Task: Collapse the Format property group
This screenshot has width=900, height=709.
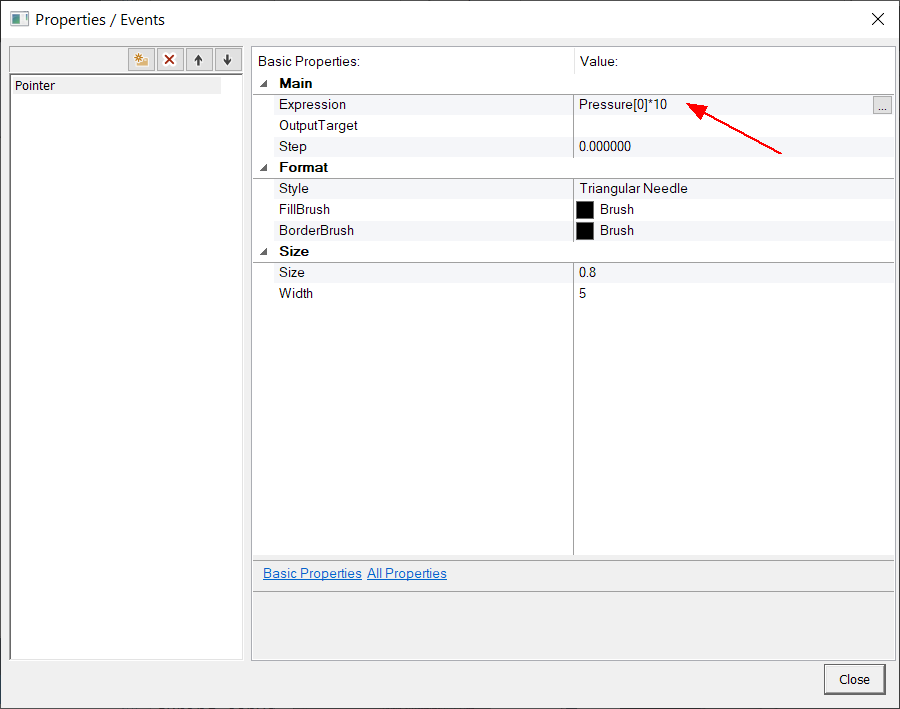Action: click(264, 168)
